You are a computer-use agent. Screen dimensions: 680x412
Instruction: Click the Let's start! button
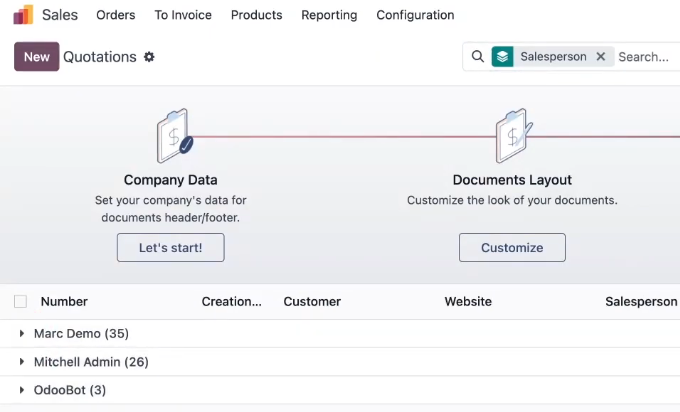pos(170,248)
